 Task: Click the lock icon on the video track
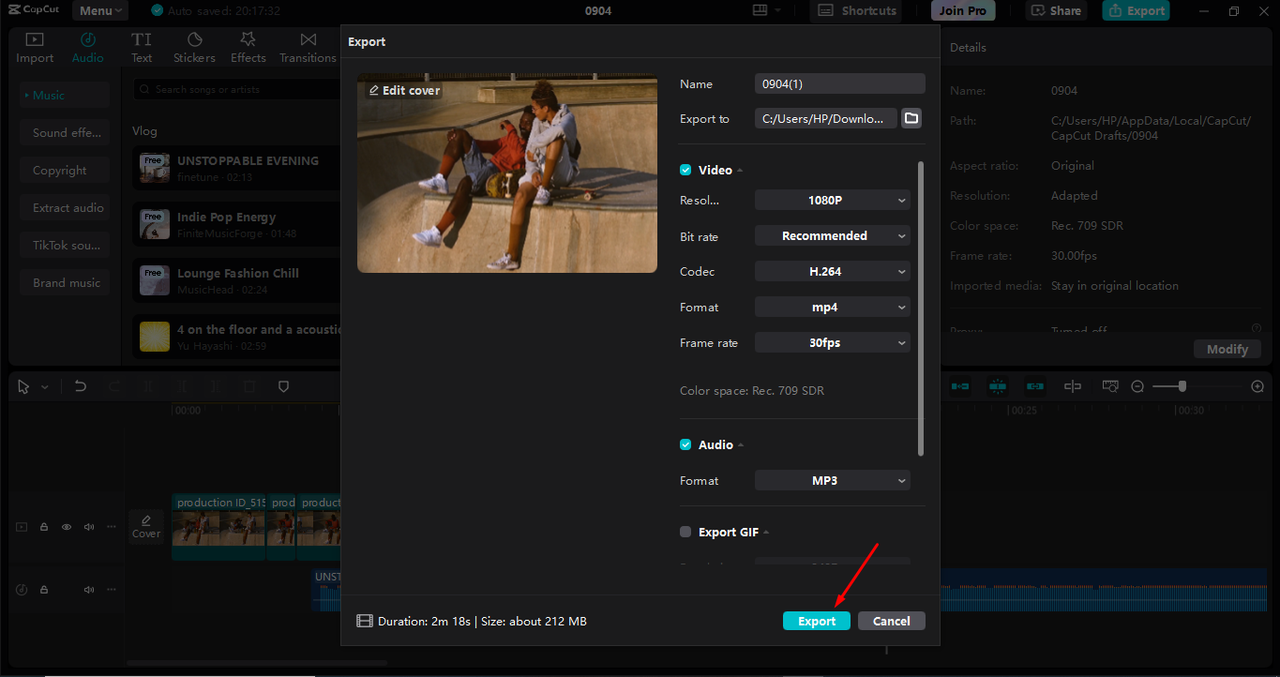[x=44, y=526]
